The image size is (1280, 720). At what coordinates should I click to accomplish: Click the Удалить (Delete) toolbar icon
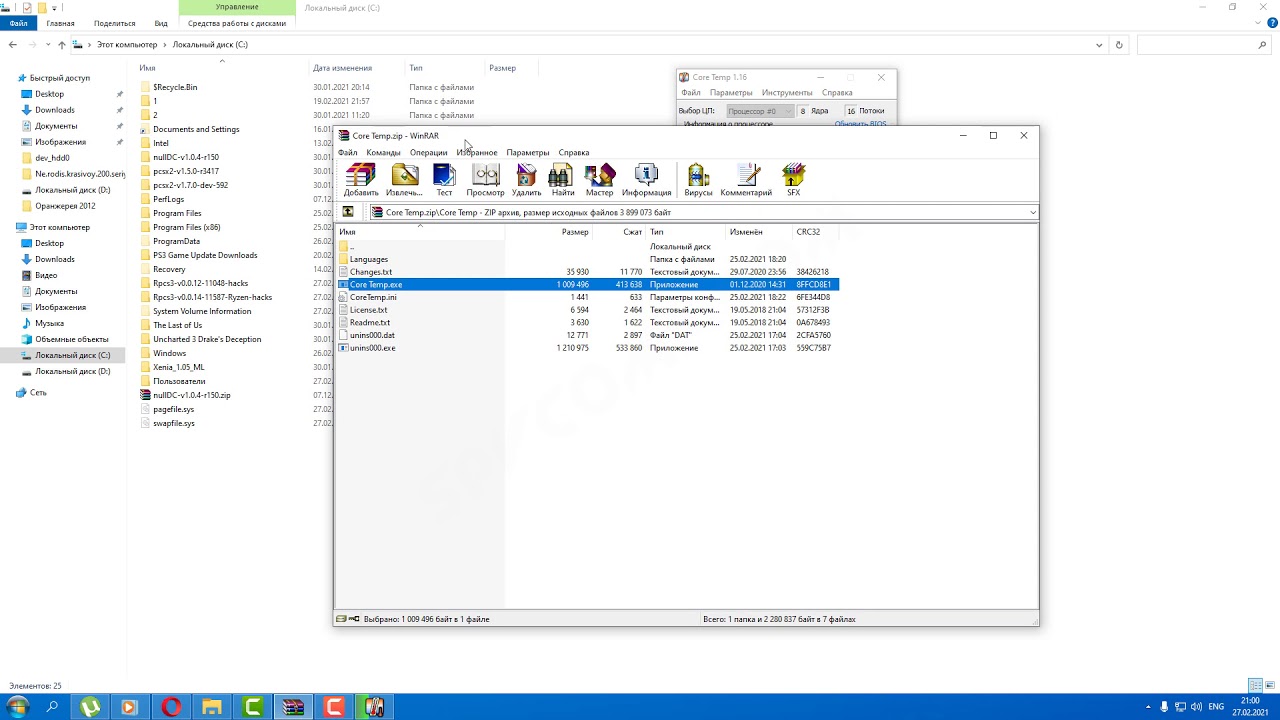click(526, 179)
